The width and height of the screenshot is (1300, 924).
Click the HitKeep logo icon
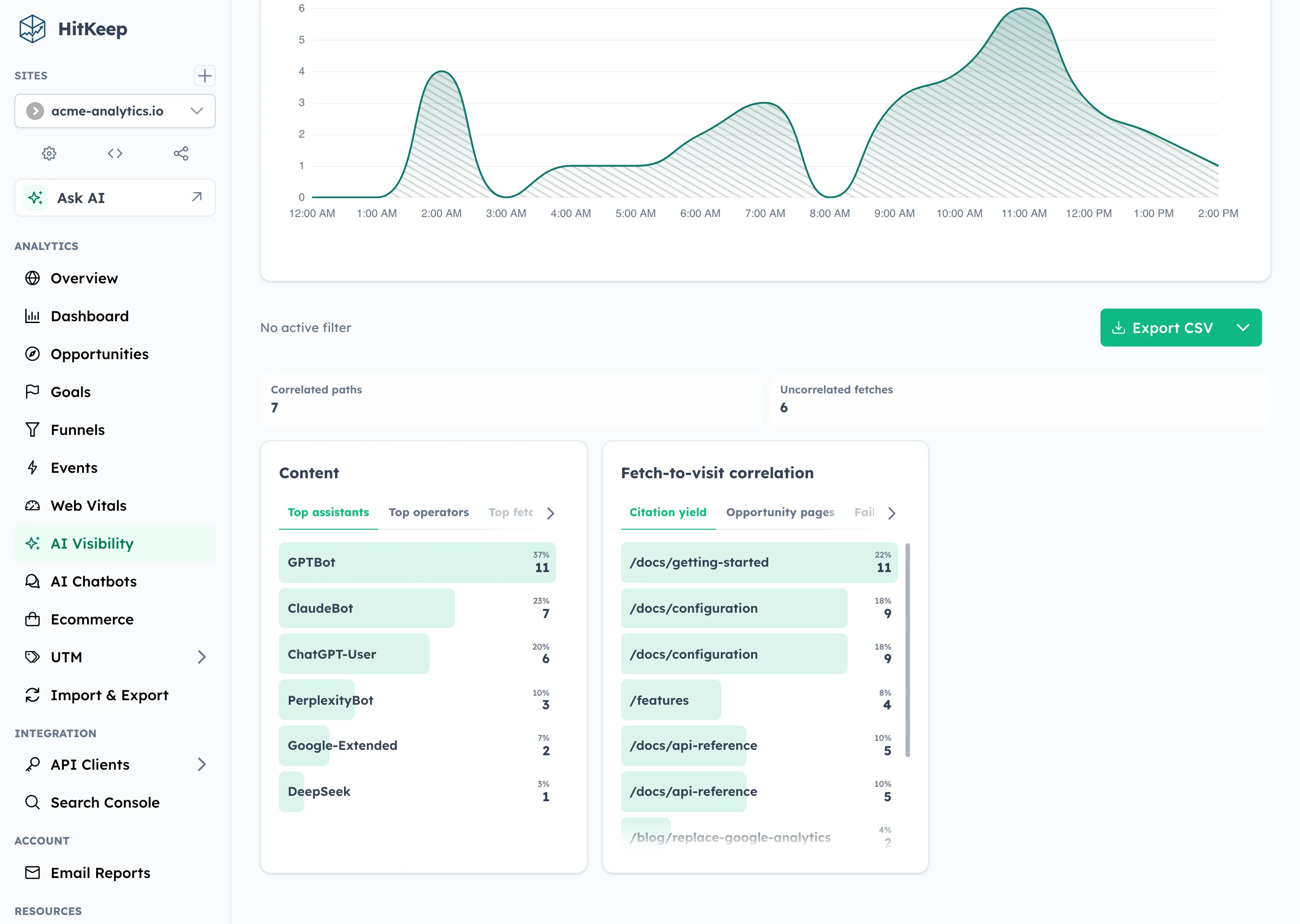32,28
